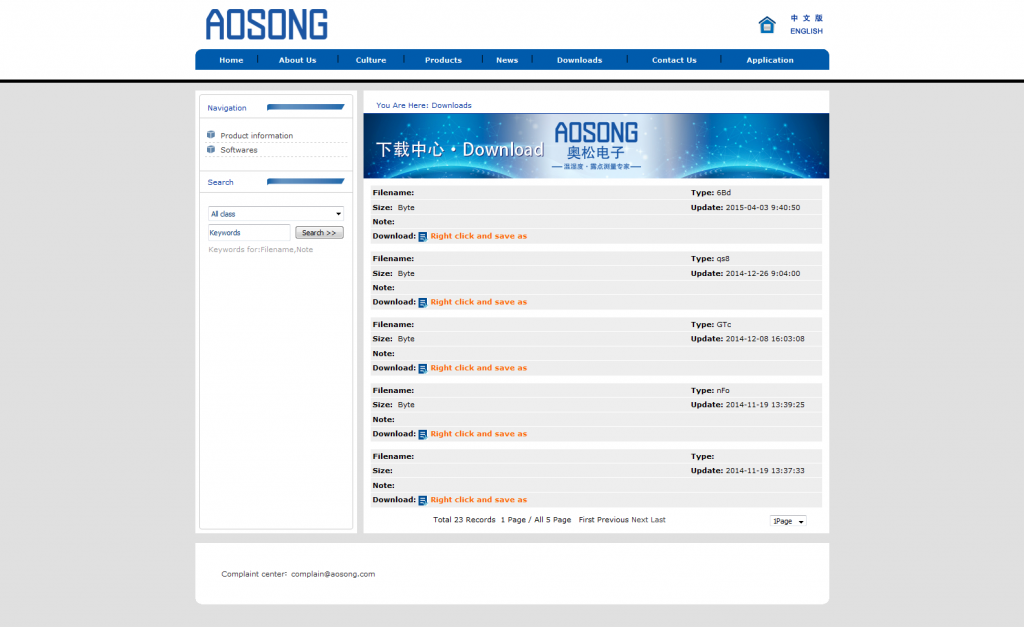Go to Previous page link
This screenshot has width=1024, height=627.
pyautogui.click(x=613, y=520)
